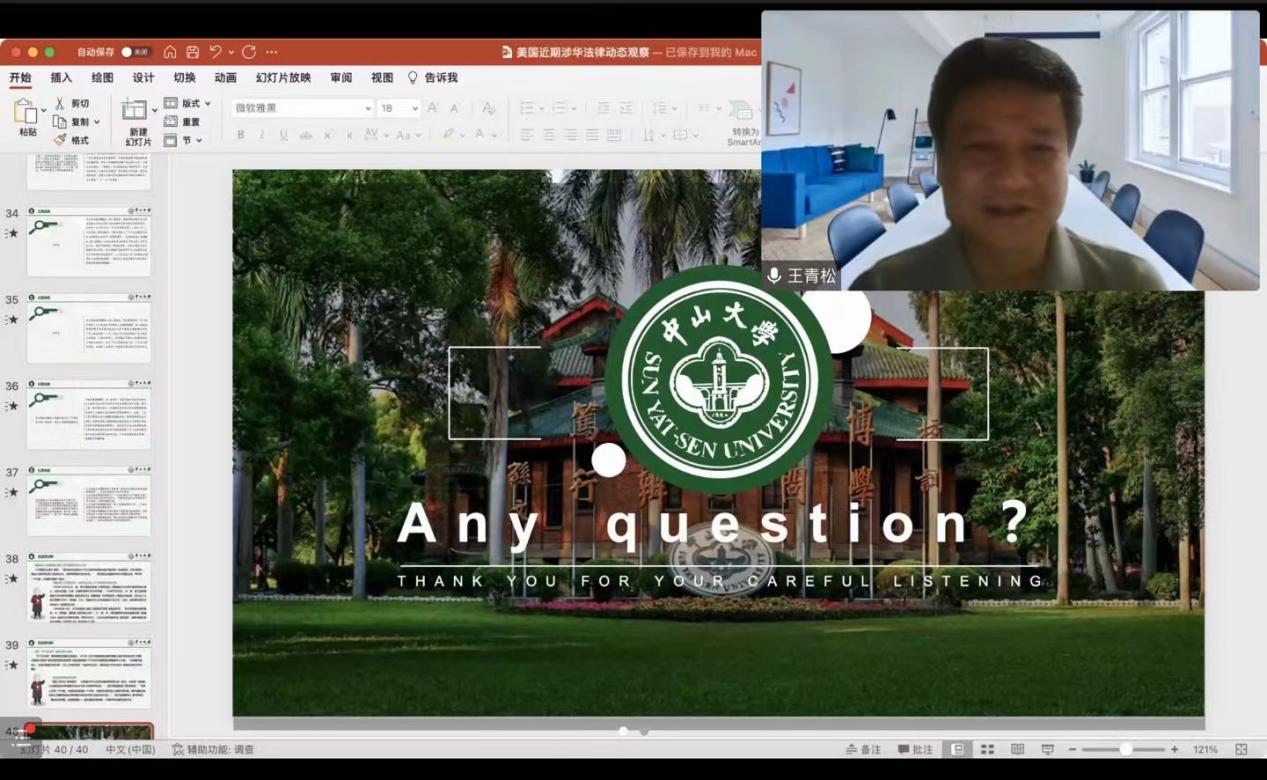Viewport: 1267px width, 780px height.
Task: Select slide 36 thumbnail
Action: [x=89, y=414]
